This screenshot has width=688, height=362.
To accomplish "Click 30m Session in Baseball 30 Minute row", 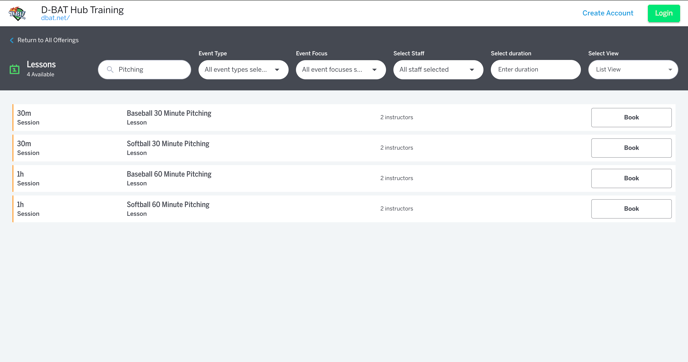I will click(x=28, y=118).
